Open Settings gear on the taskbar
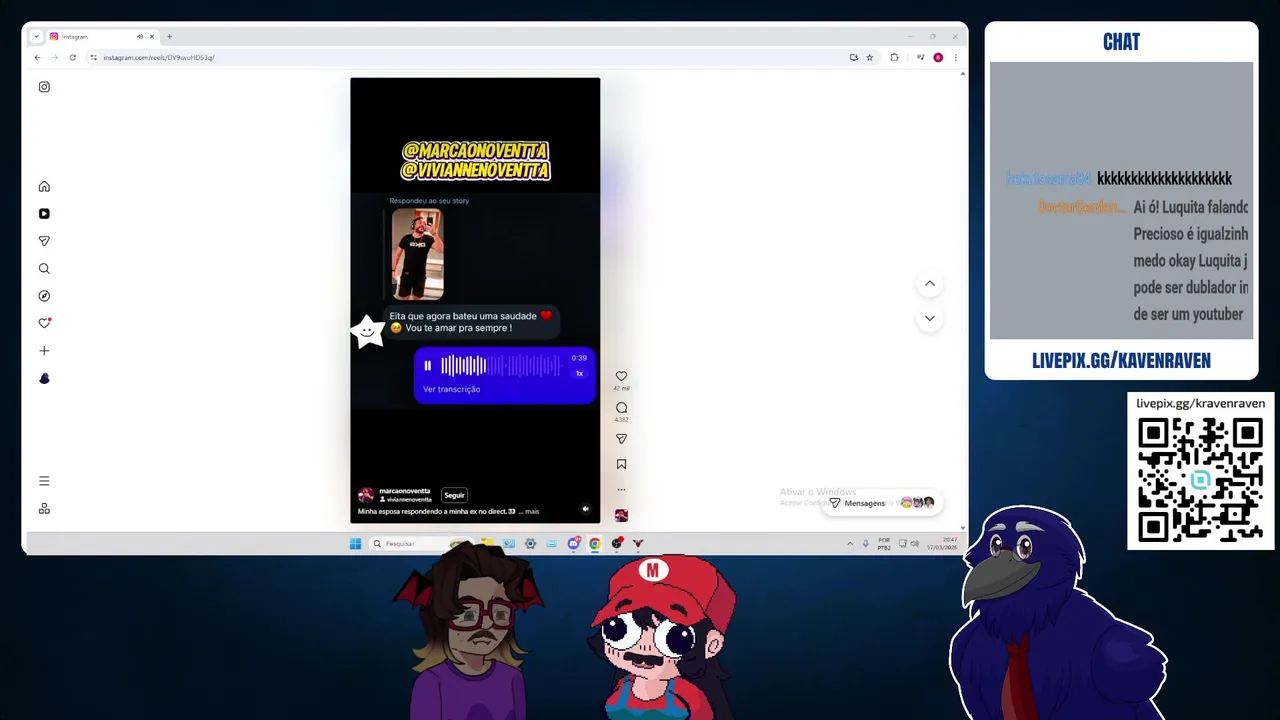 point(530,544)
